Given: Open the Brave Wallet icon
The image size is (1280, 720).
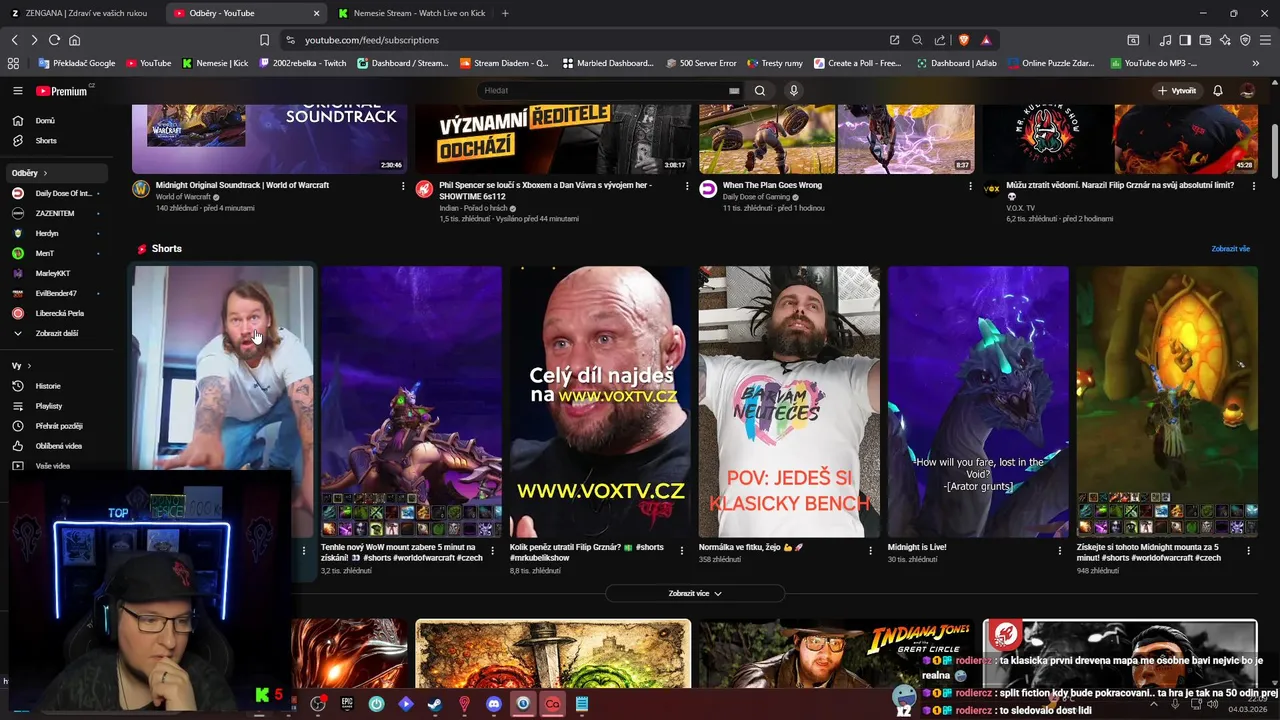Looking at the screenshot, I should pyautogui.click(x=1205, y=40).
